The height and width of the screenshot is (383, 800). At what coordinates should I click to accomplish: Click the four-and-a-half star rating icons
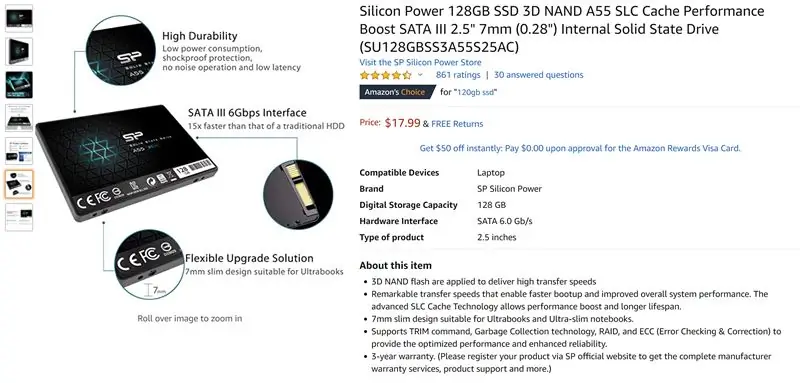pos(385,75)
